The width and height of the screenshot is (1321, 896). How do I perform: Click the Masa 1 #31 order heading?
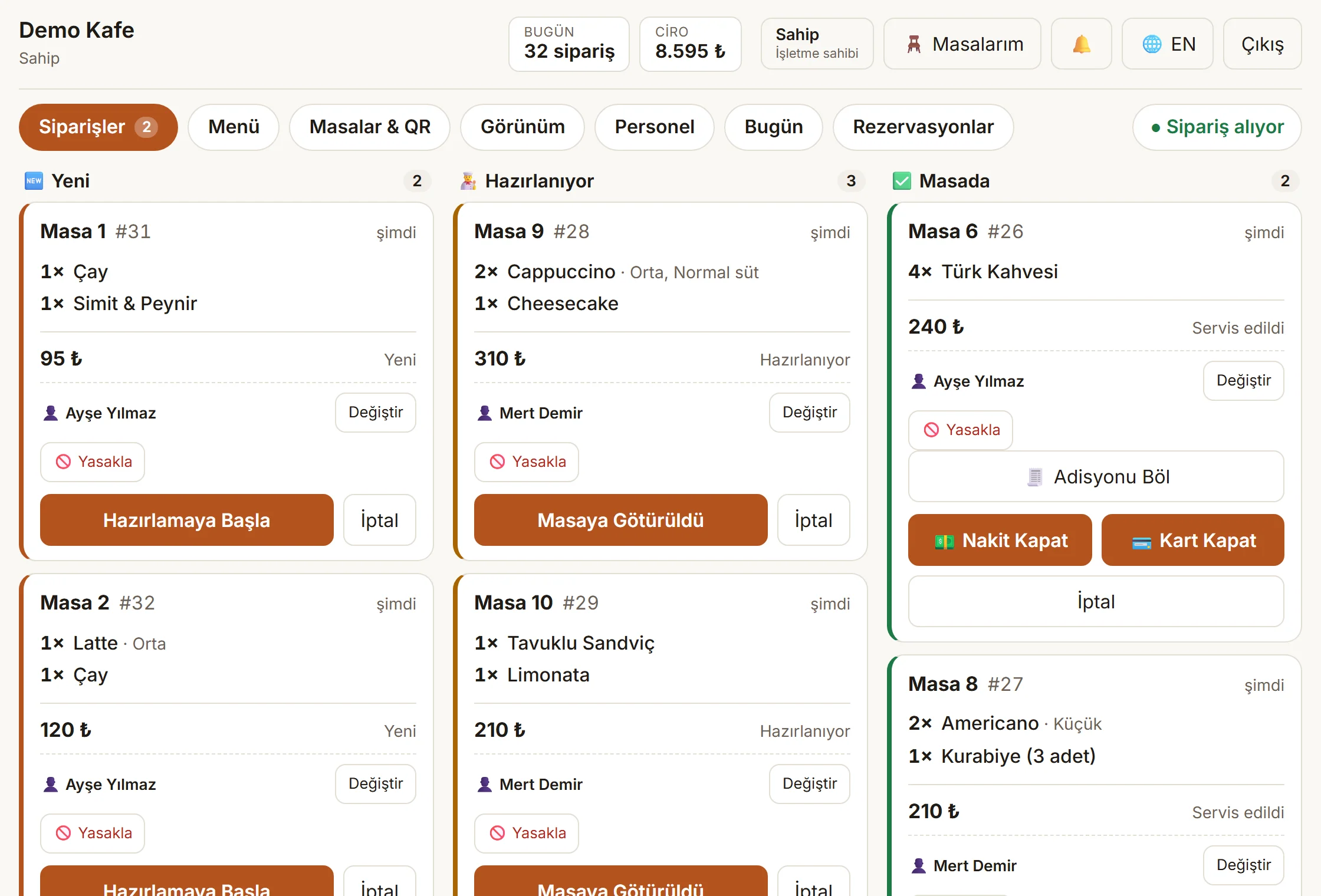tap(96, 232)
